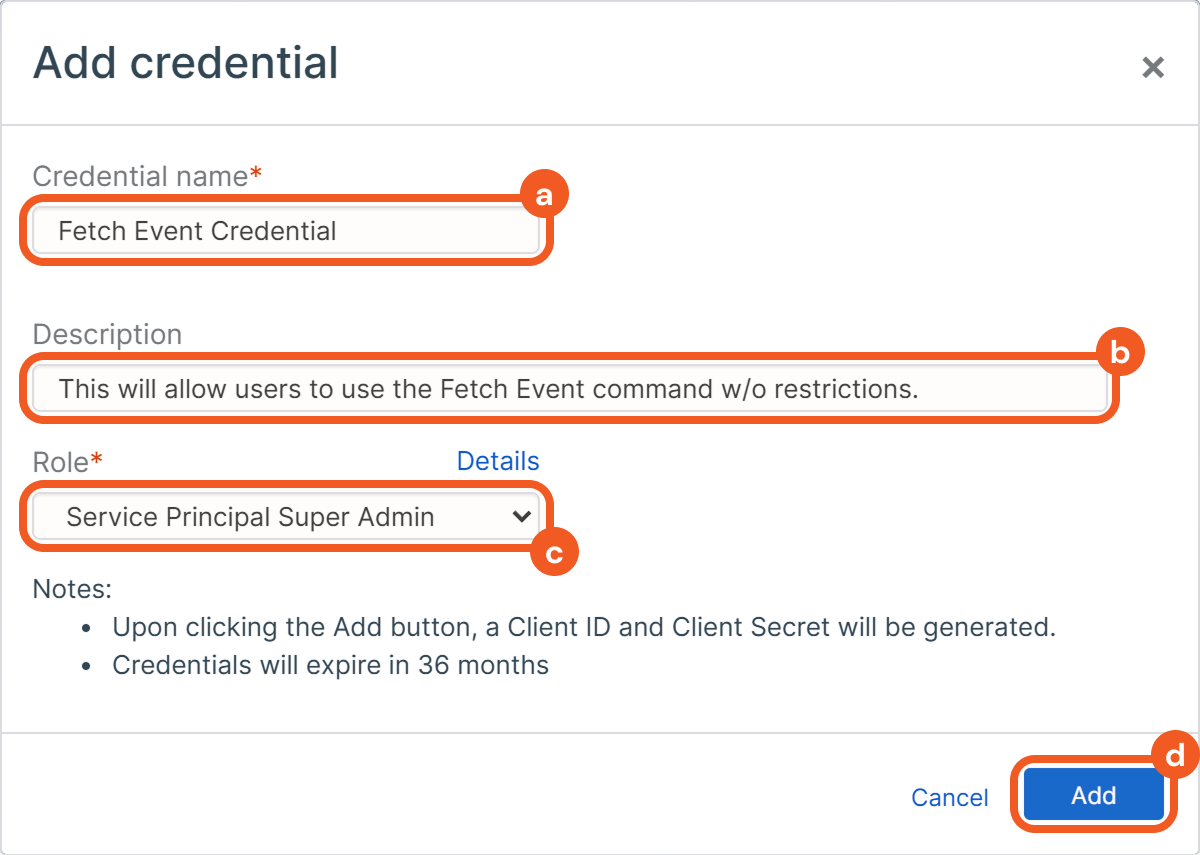Viewport: 1200px width, 855px height.
Task: Click the Role dropdown chevron arrow
Action: tap(520, 517)
